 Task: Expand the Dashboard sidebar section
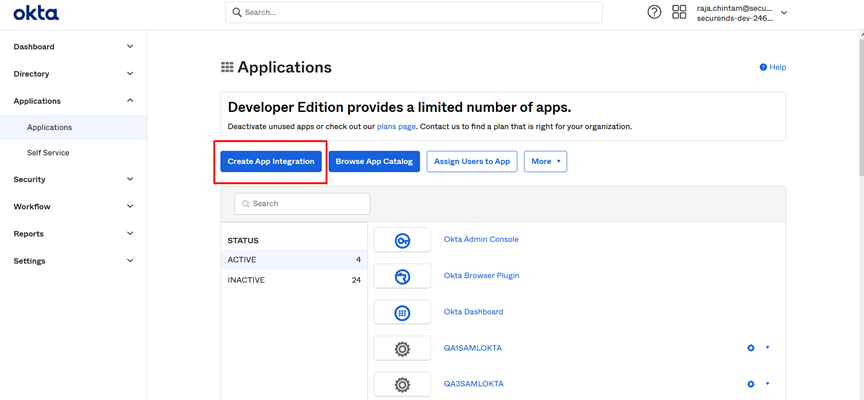[x=130, y=46]
